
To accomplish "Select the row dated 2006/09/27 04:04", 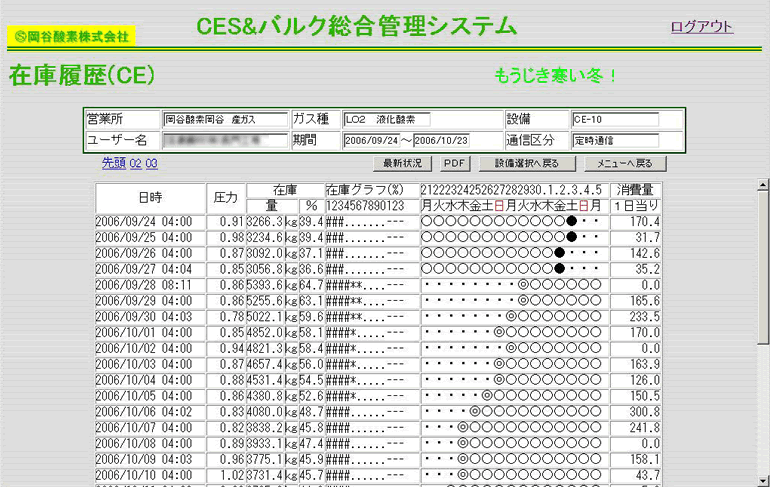I will coord(378,269).
